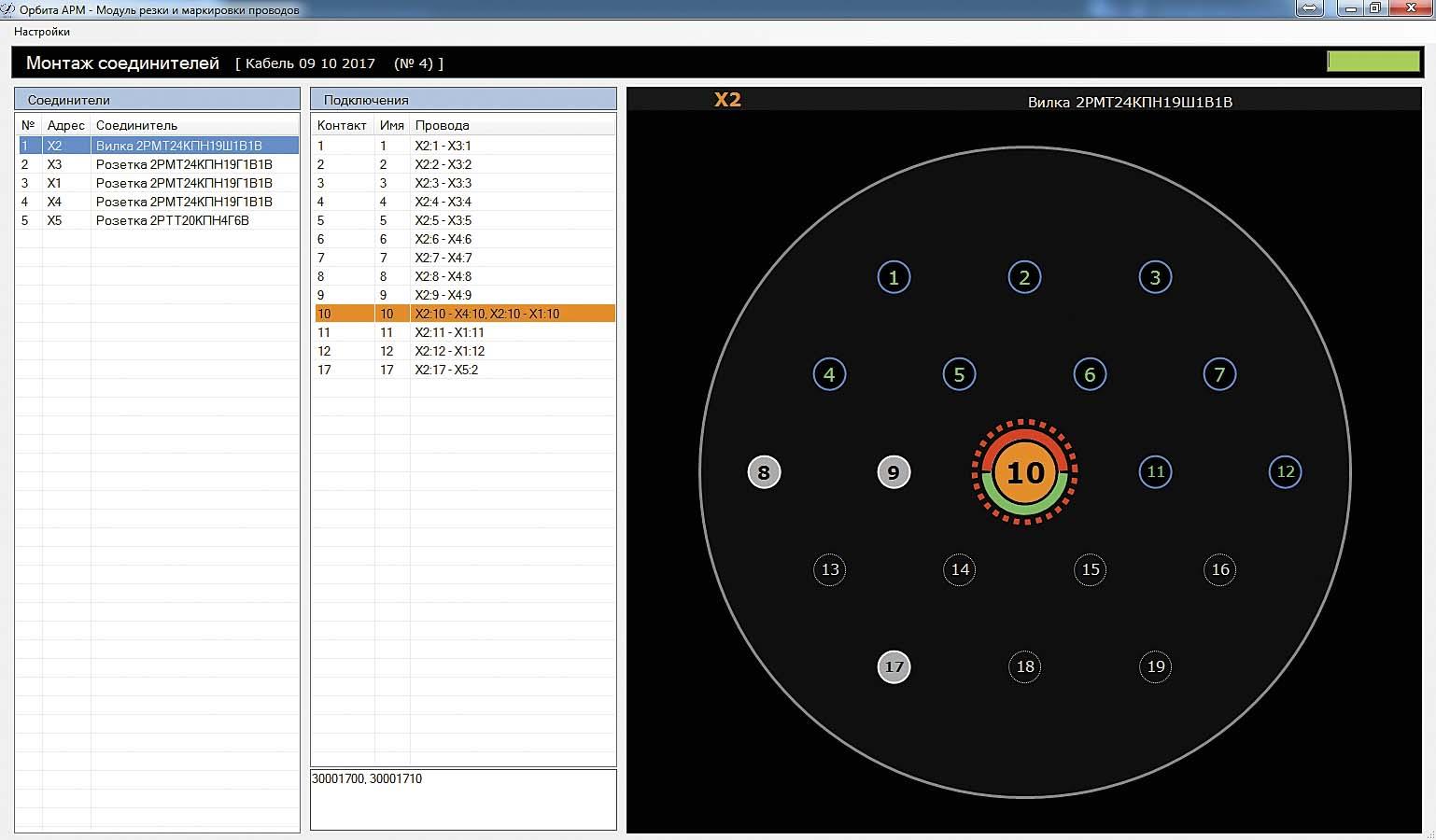1436x840 pixels.
Task: Select highlighted wire row X2:10 - X4:10
Action: (x=463, y=314)
